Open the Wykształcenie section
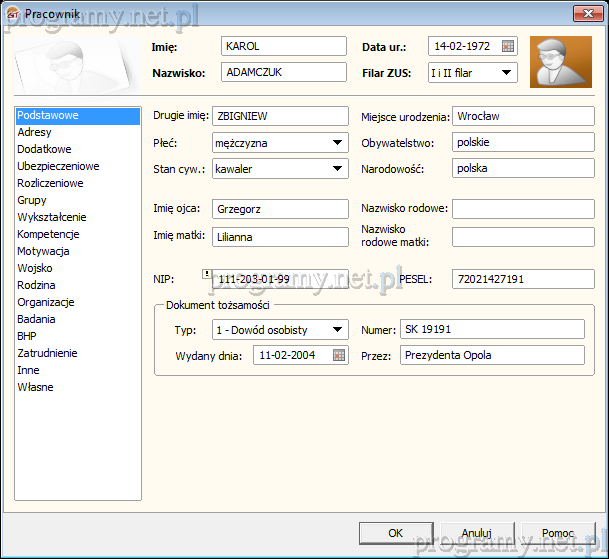The height and width of the screenshot is (559, 609). pyautogui.click(x=52, y=217)
